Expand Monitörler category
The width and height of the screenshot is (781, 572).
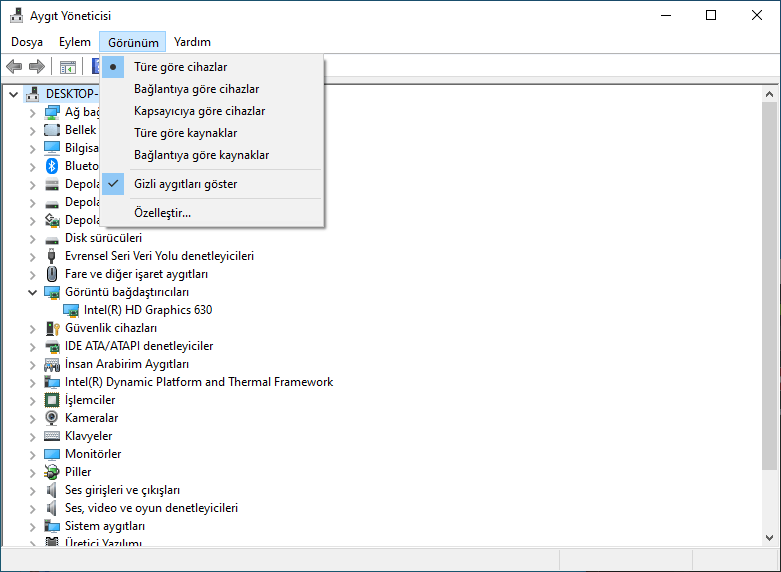pos(32,454)
